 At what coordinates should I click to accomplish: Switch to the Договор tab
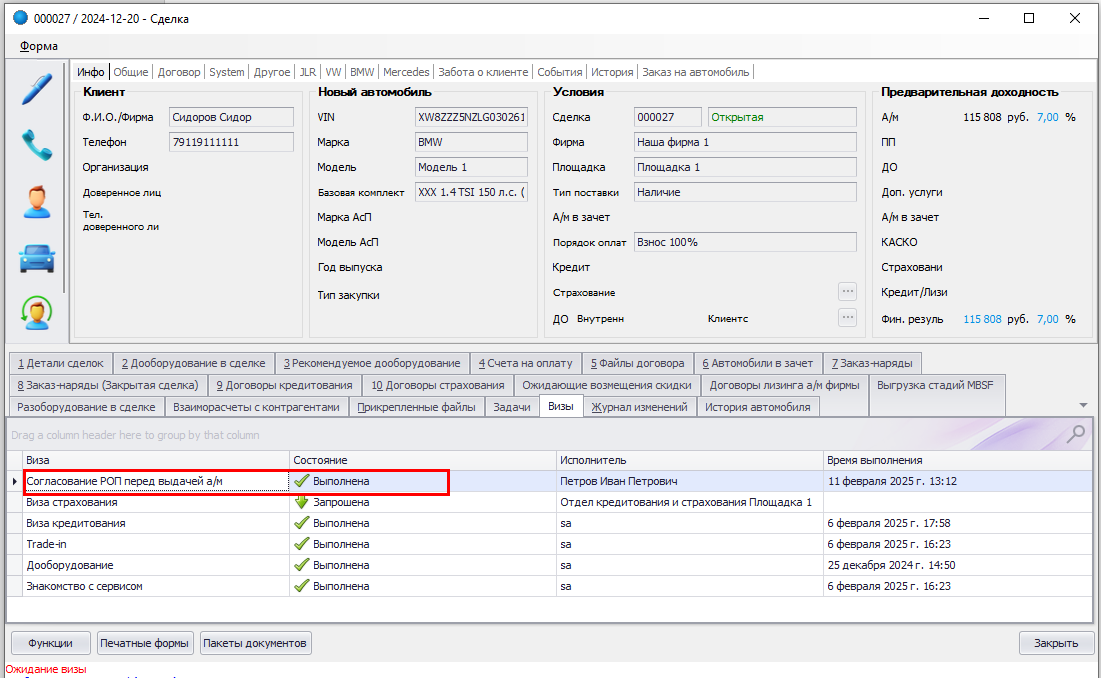[179, 72]
